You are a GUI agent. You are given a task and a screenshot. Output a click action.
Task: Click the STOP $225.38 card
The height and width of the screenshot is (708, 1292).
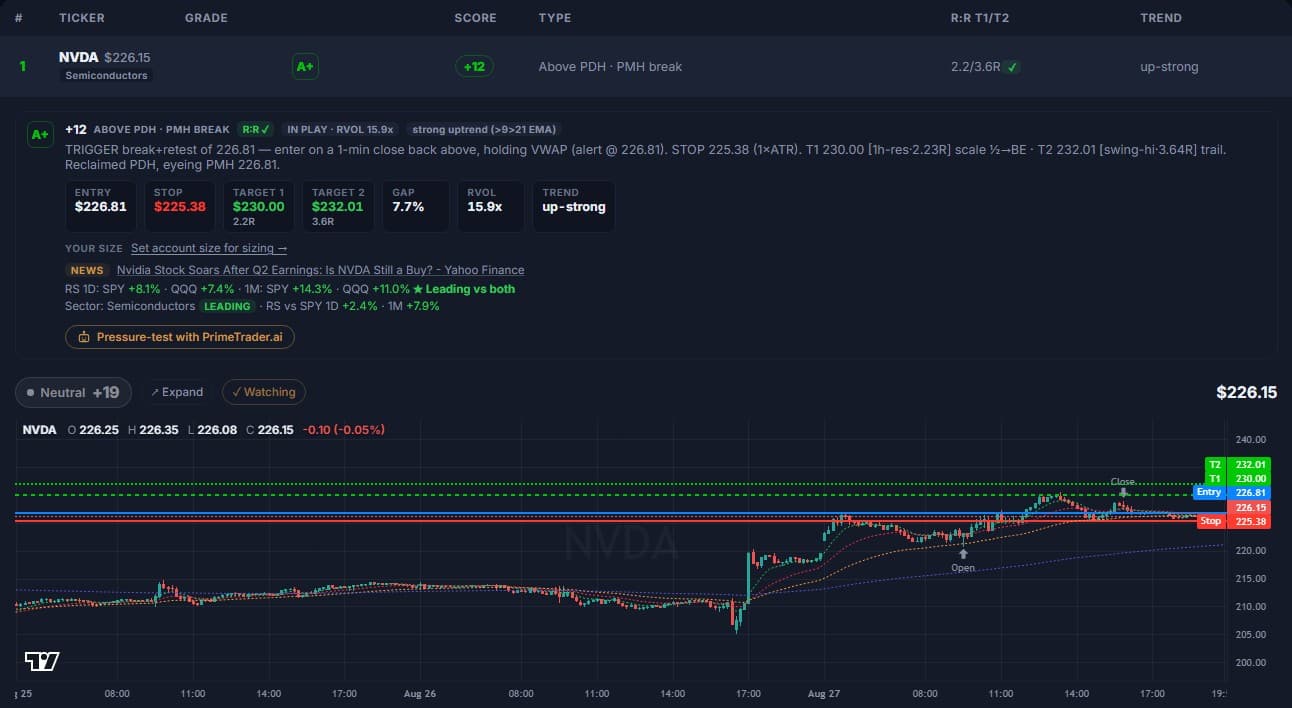point(180,206)
